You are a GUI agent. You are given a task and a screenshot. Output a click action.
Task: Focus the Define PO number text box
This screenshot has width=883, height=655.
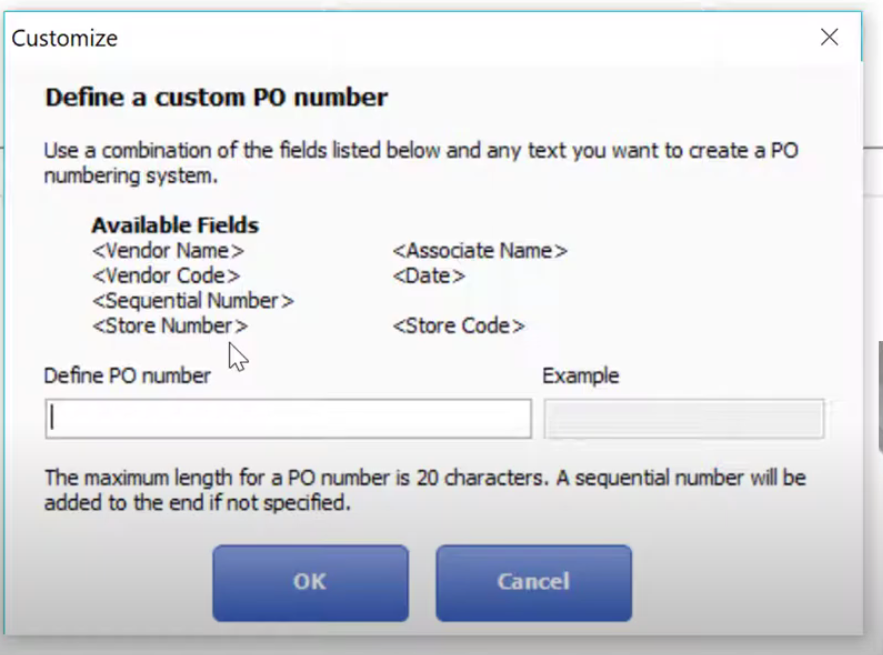tap(288, 418)
